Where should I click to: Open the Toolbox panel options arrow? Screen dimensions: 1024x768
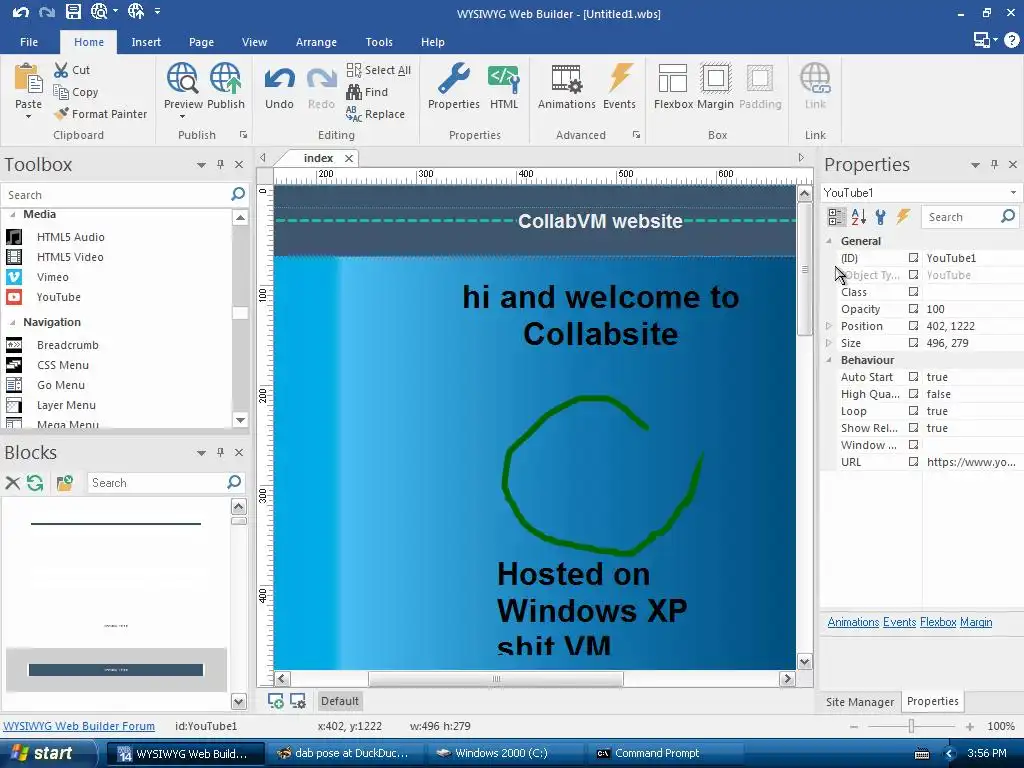[201, 165]
